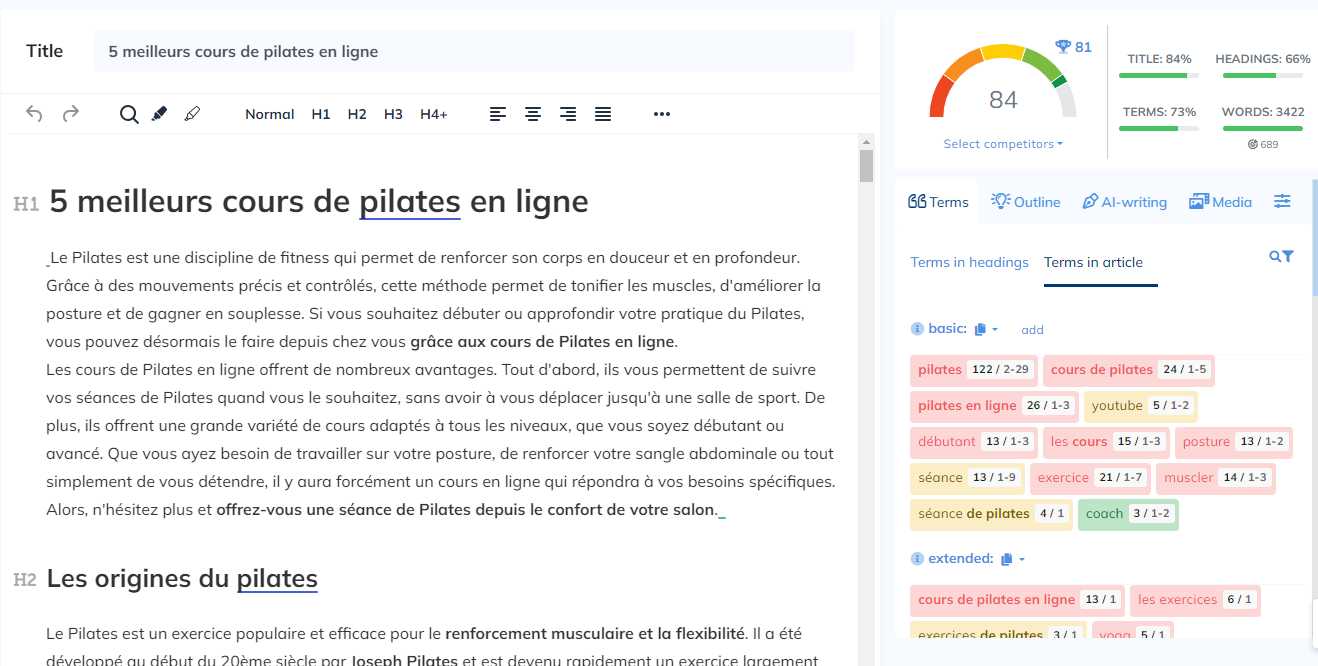
Task: Open the three-dots more options menu
Action: (x=662, y=114)
